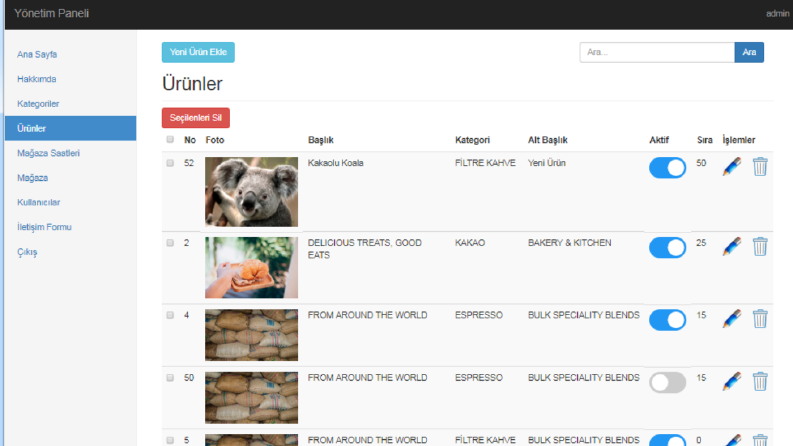
Task: Open the Mağaza sidebar link
Action: [x=32, y=178]
